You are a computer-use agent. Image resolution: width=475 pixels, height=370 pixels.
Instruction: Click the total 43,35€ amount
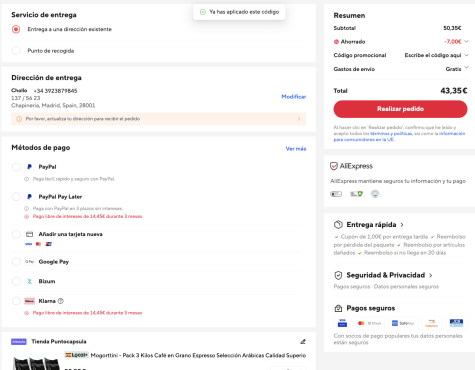(454, 91)
